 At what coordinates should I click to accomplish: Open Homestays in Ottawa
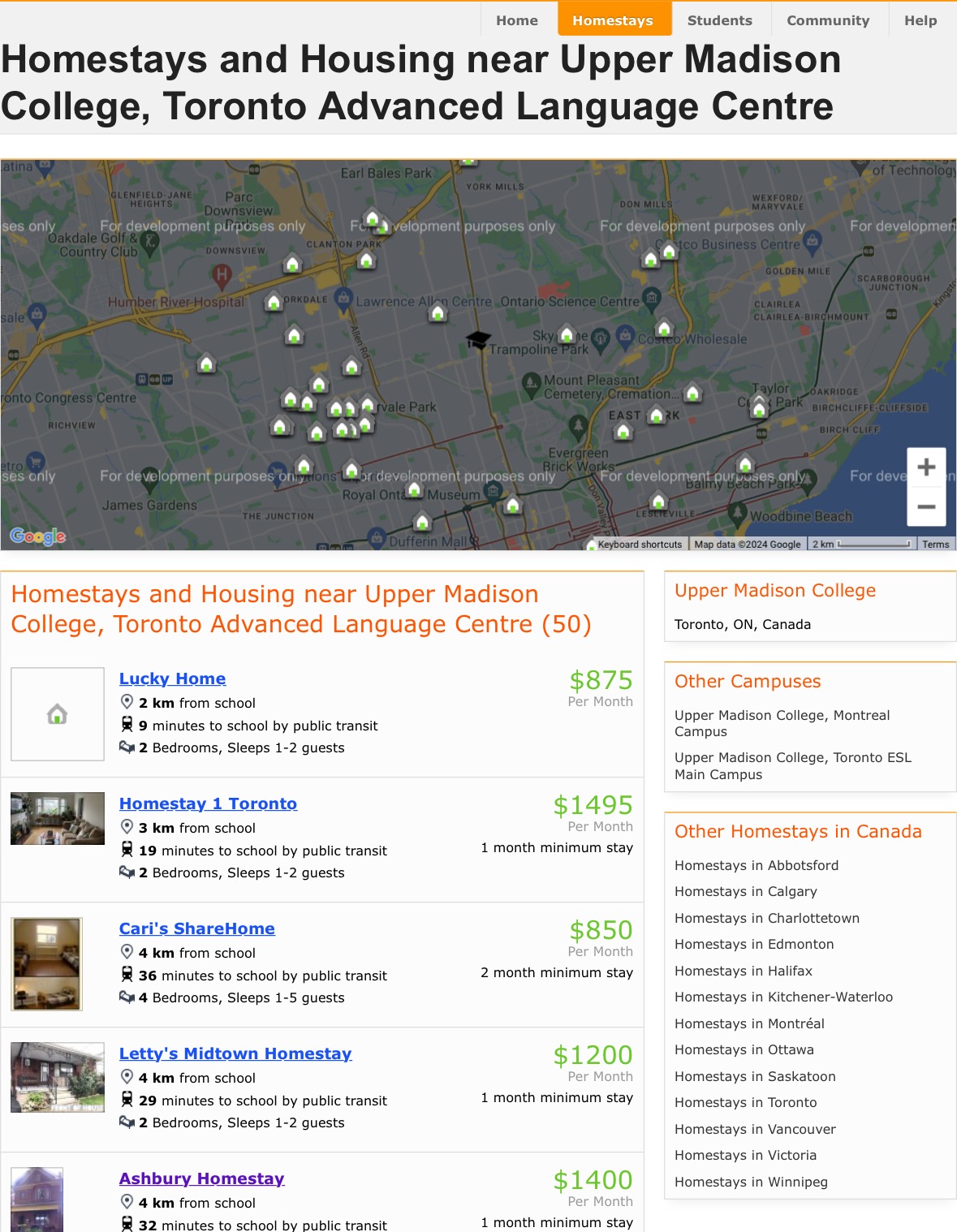(744, 1049)
